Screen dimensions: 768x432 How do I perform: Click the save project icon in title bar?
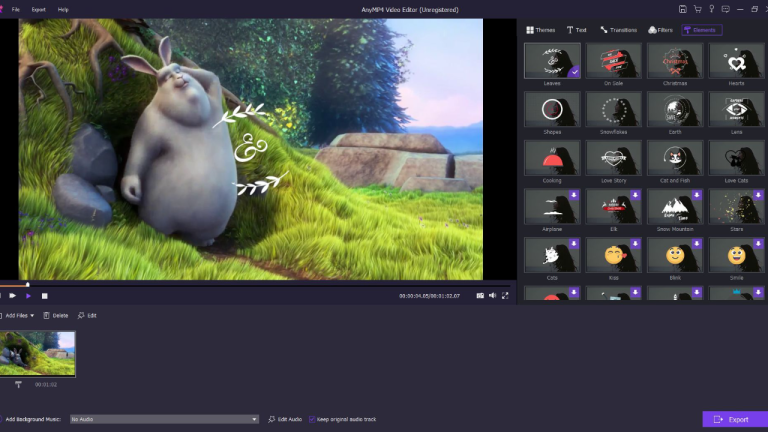coord(683,9)
